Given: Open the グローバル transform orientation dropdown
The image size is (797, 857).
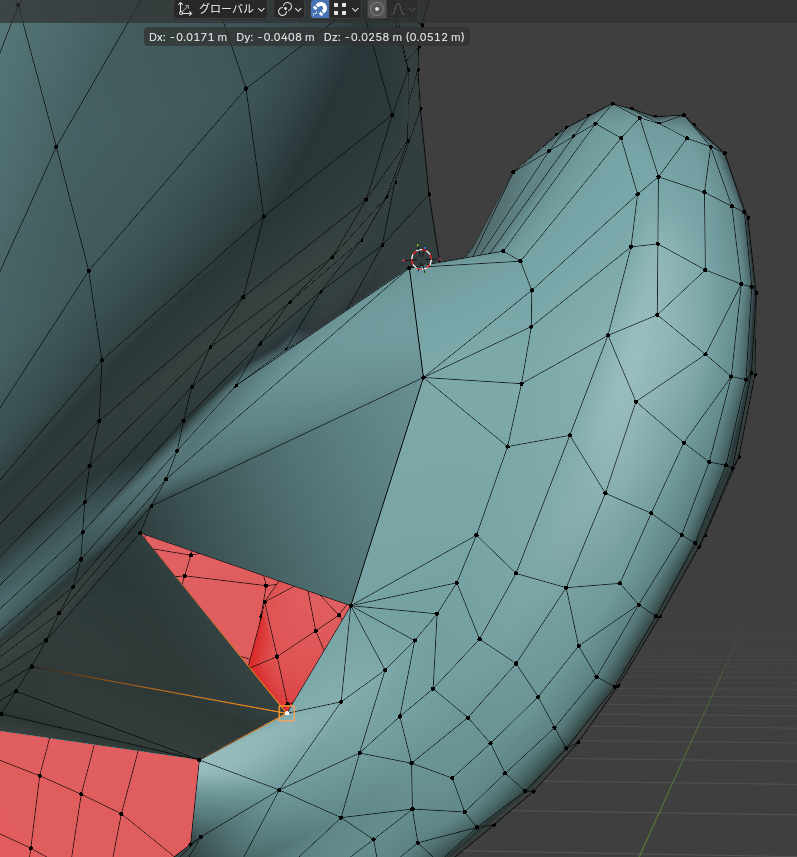Looking at the screenshot, I should tap(220, 9).
